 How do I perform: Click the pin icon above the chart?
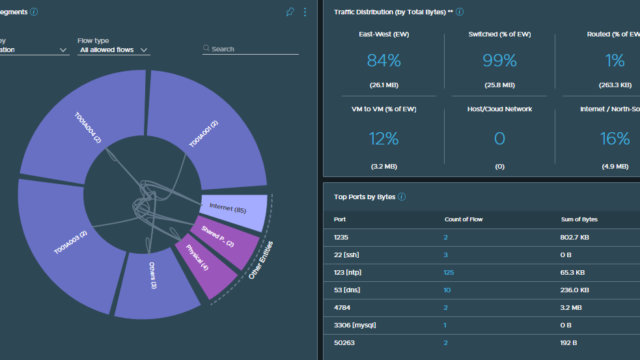click(290, 12)
